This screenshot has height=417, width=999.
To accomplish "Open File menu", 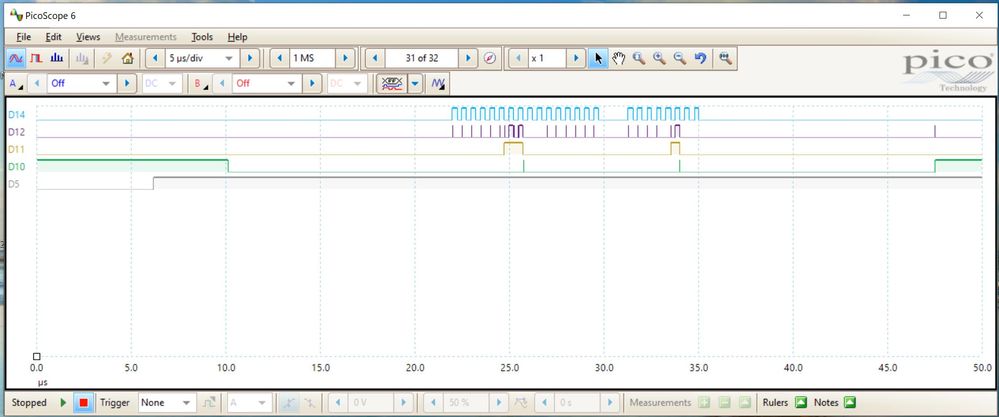I will pyautogui.click(x=24, y=37).
